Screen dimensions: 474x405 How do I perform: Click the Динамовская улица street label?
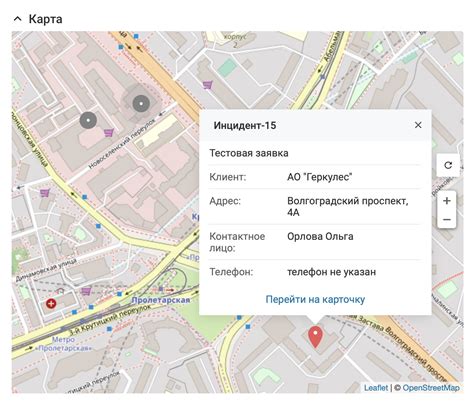[x=46, y=270]
